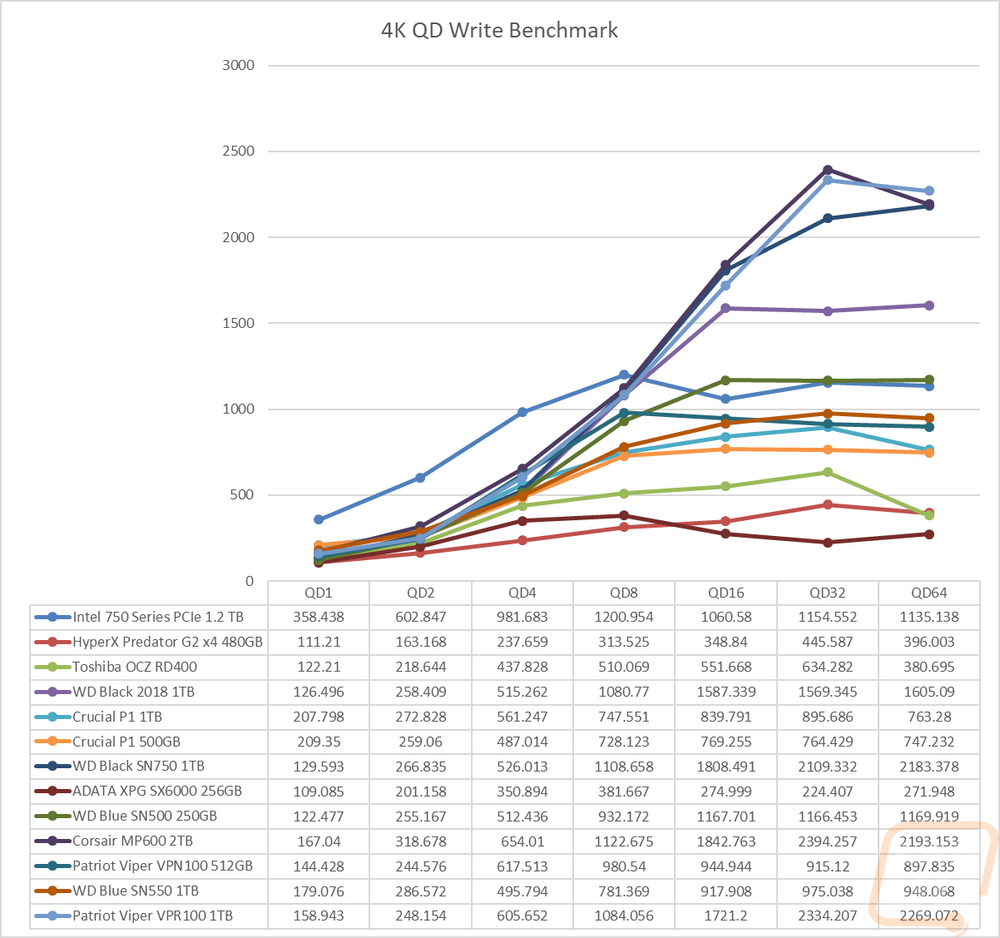The image size is (1000, 938).
Task: Click the Intel 750 Series legend marker
Action: point(52,617)
